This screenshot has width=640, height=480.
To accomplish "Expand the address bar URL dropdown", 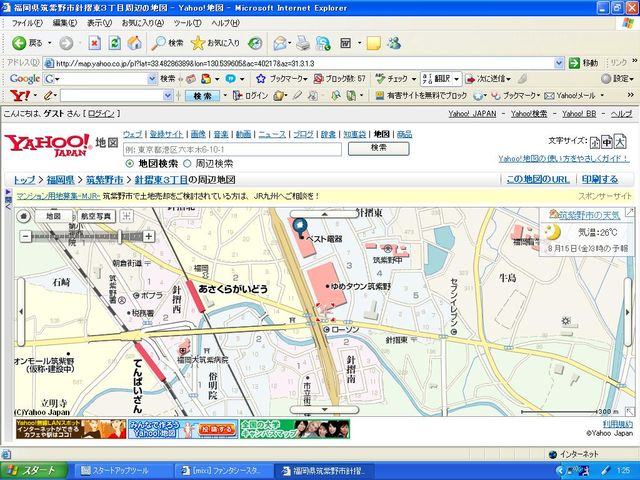I will tap(560, 62).
